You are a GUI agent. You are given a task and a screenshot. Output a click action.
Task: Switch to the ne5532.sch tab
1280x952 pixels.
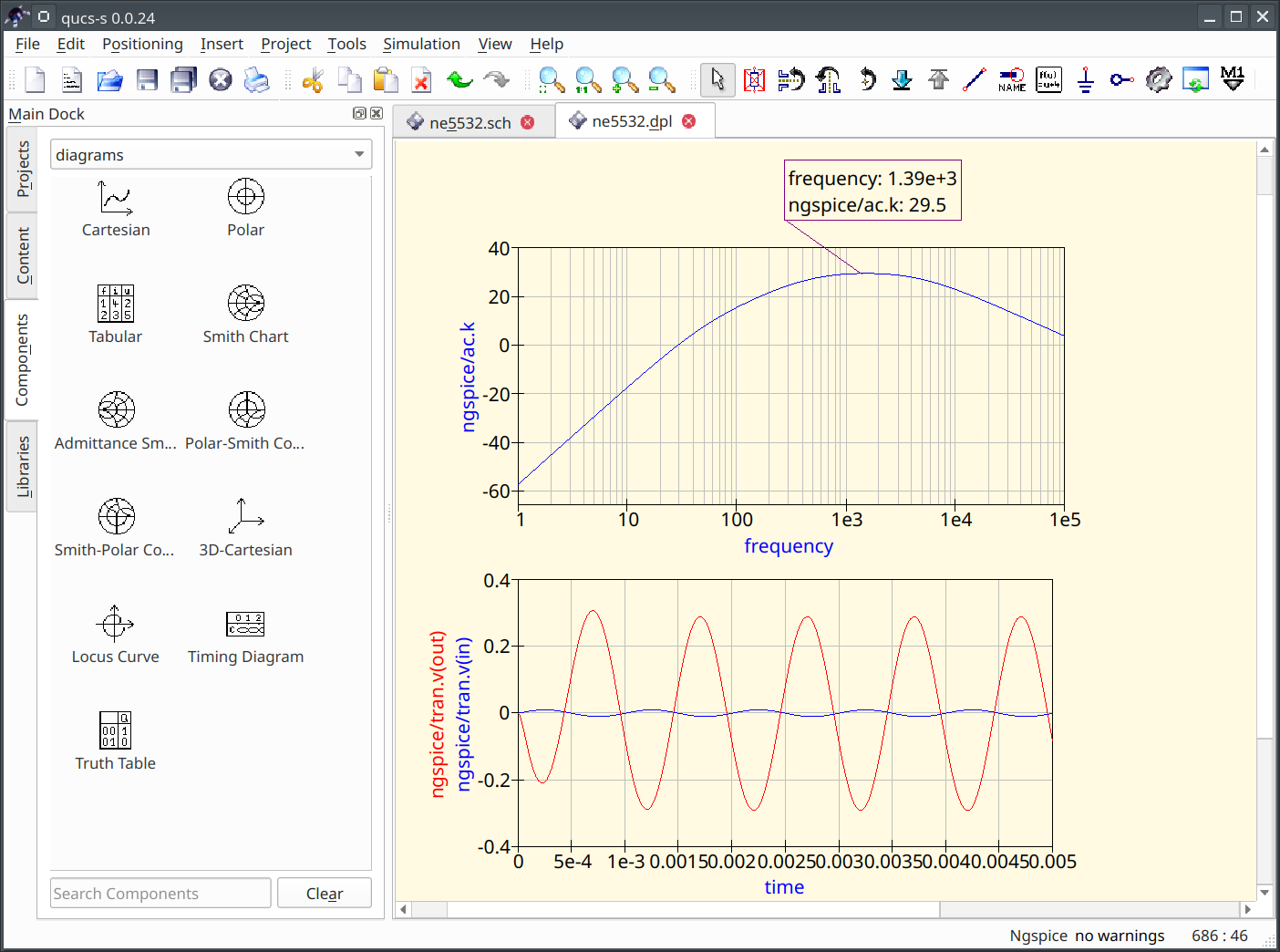tap(470, 123)
